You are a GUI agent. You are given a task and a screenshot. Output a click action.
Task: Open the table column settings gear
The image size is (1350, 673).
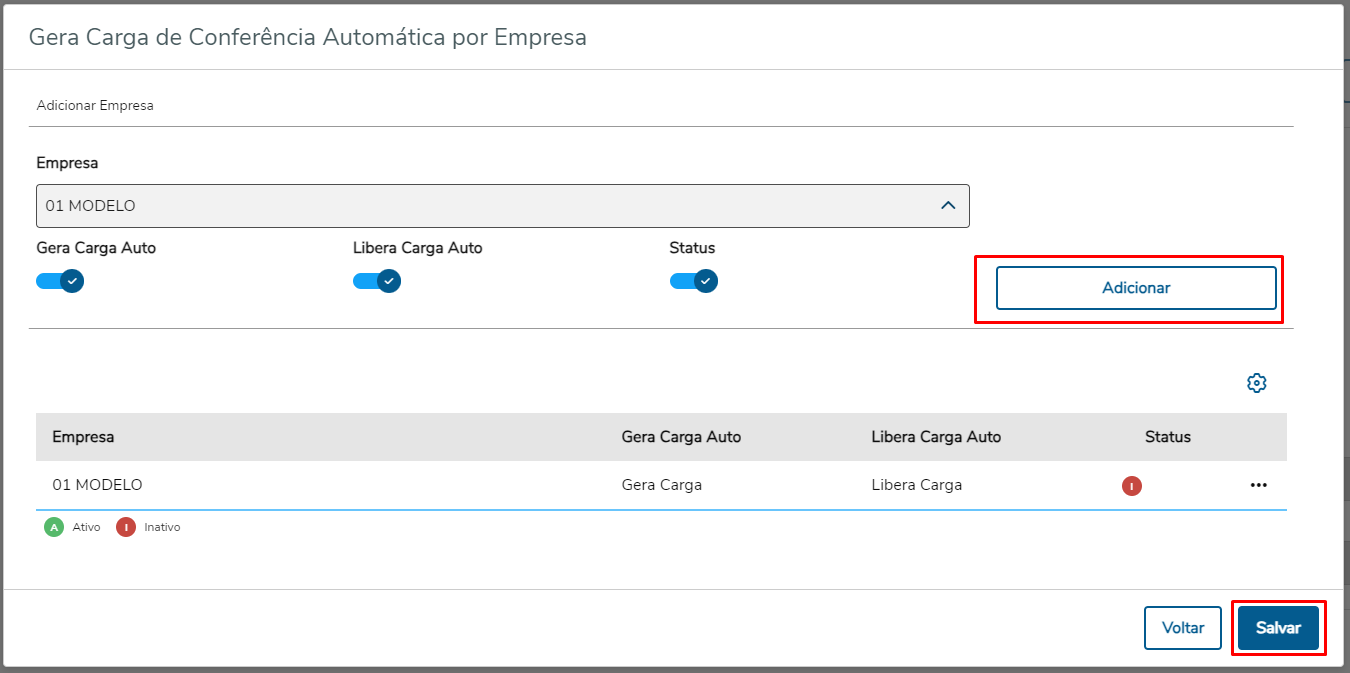click(x=1257, y=383)
